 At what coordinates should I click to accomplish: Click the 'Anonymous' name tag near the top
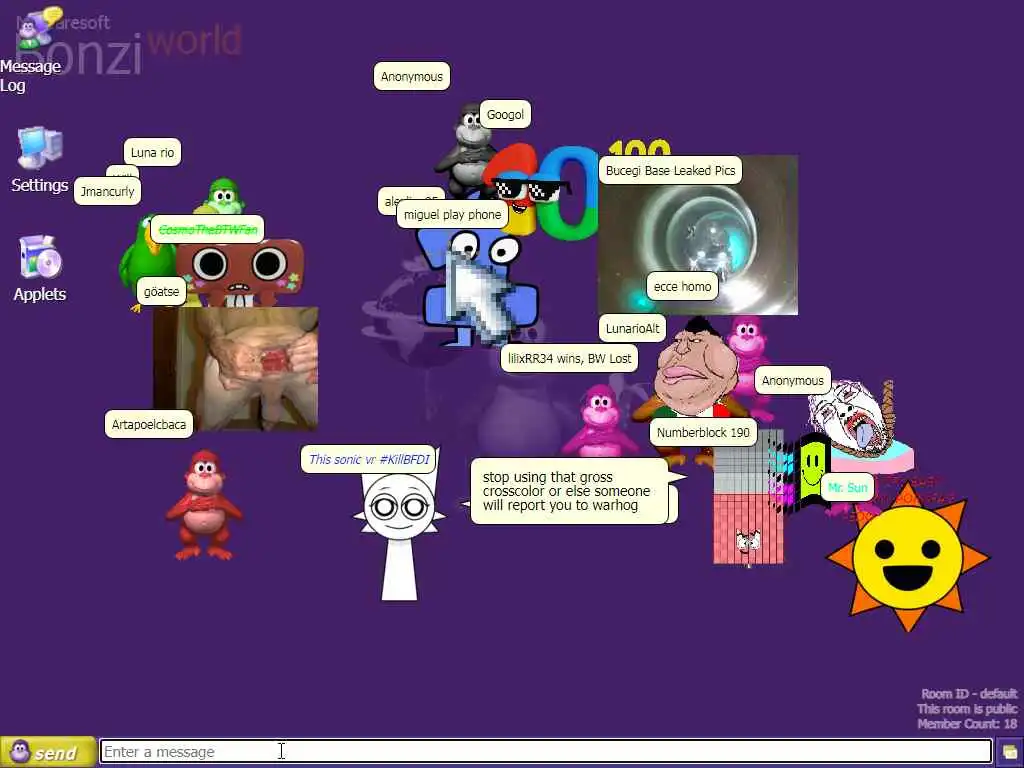pos(411,76)
